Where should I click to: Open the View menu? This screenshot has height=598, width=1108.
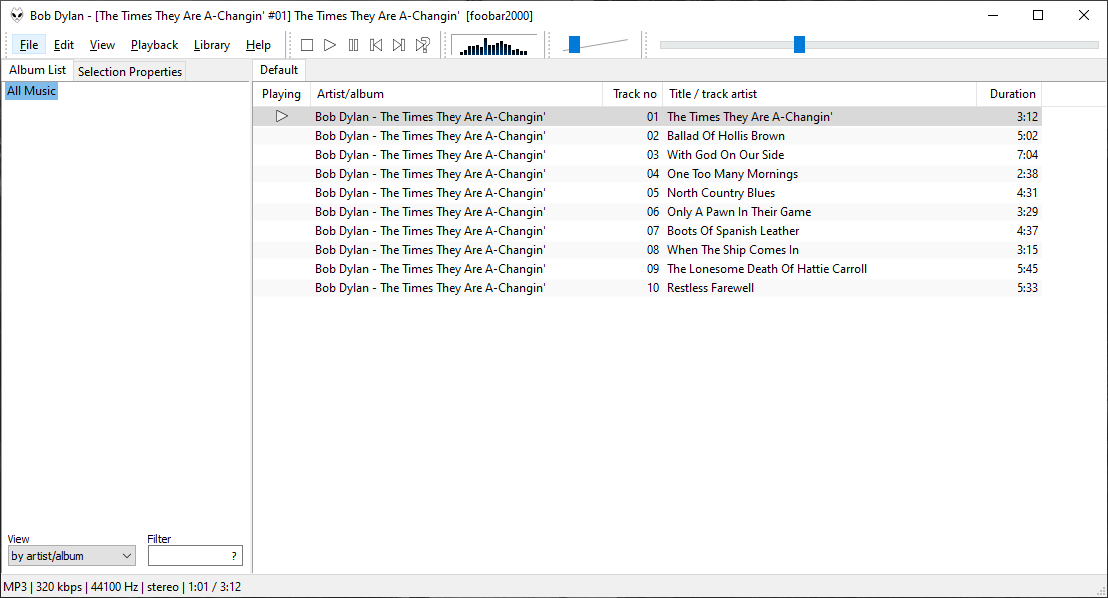tap(102, 45)
